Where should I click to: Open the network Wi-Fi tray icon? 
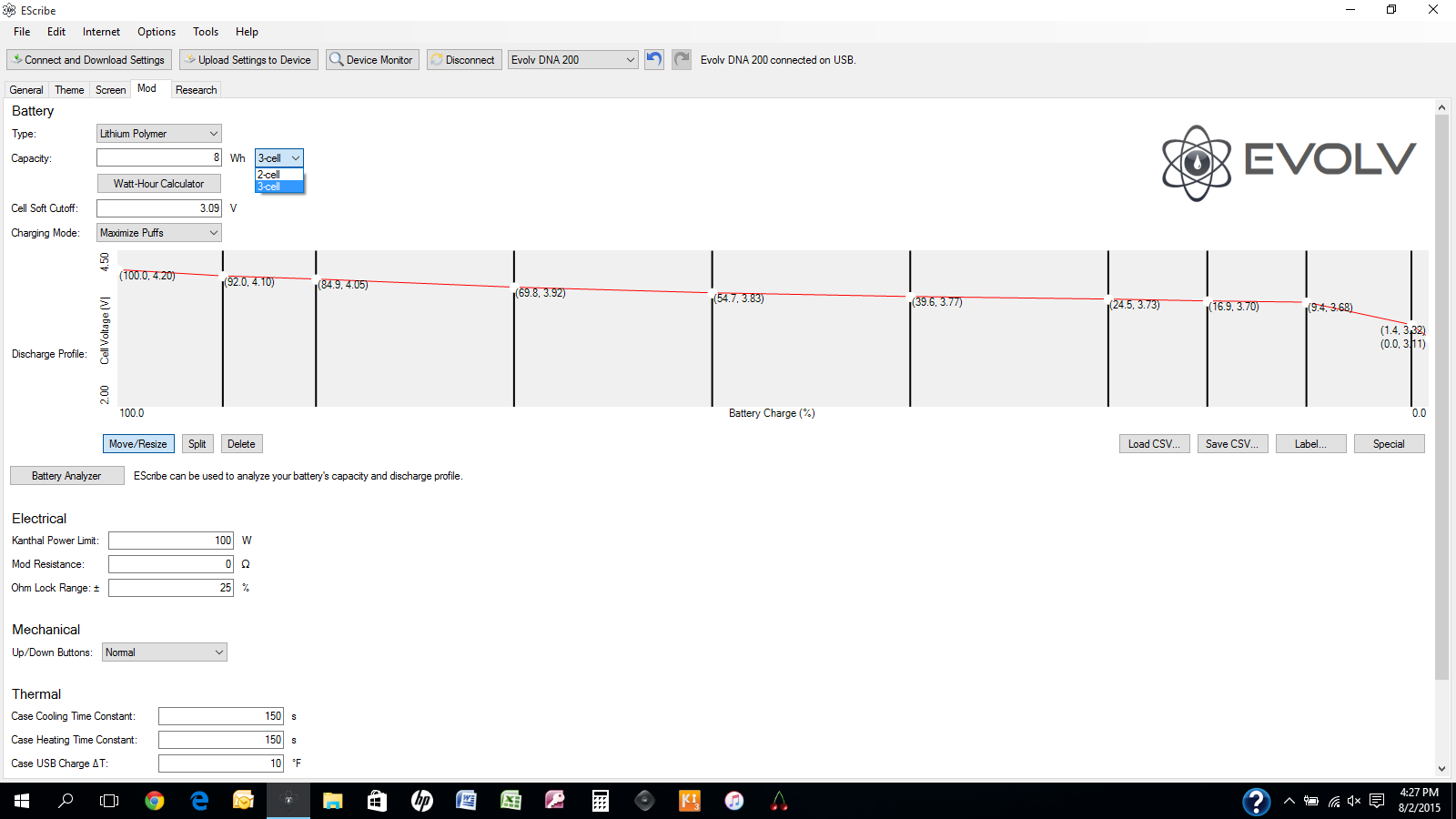tap(1333, 801)
